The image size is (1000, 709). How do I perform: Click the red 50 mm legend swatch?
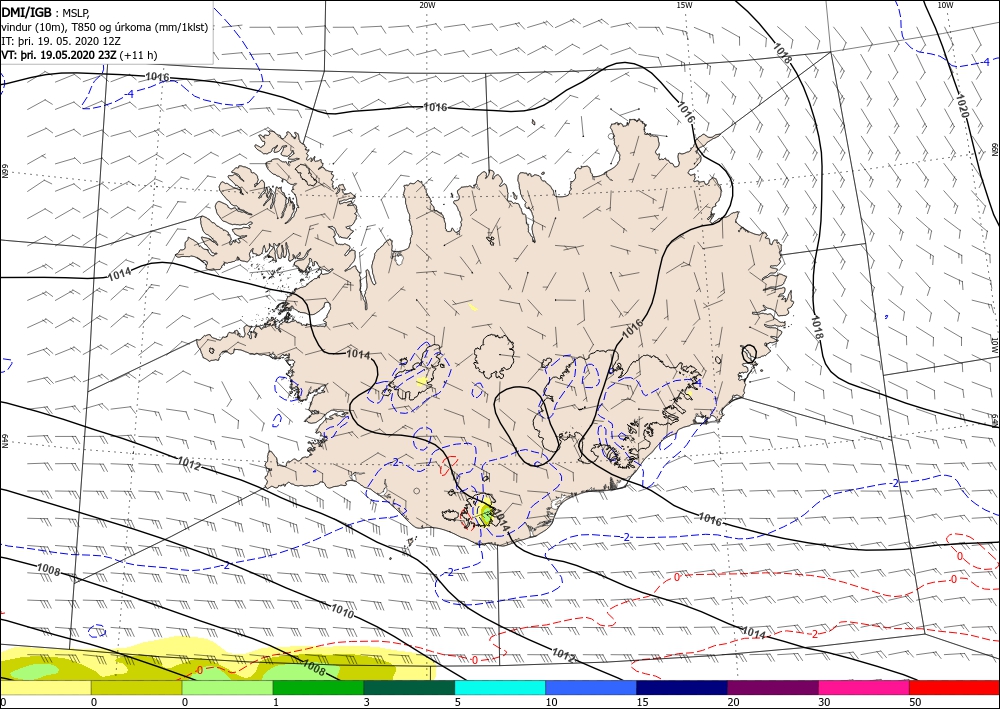955,687
